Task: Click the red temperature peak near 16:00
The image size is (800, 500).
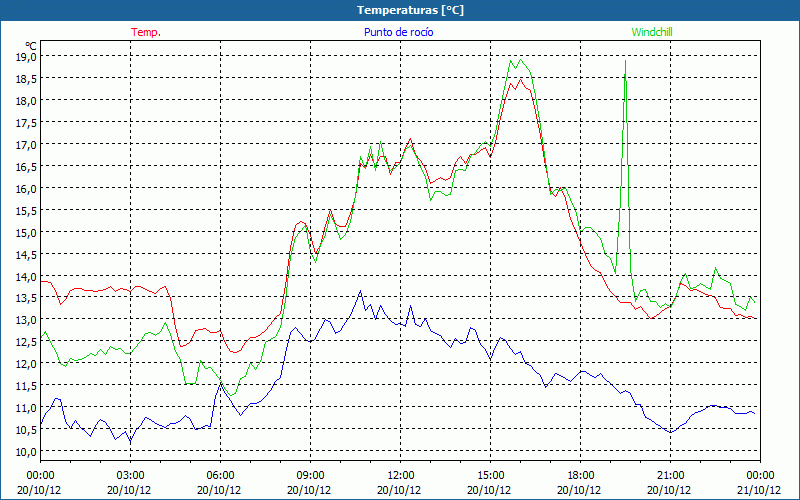Action: pyautogui.click(x=520, y=80)
